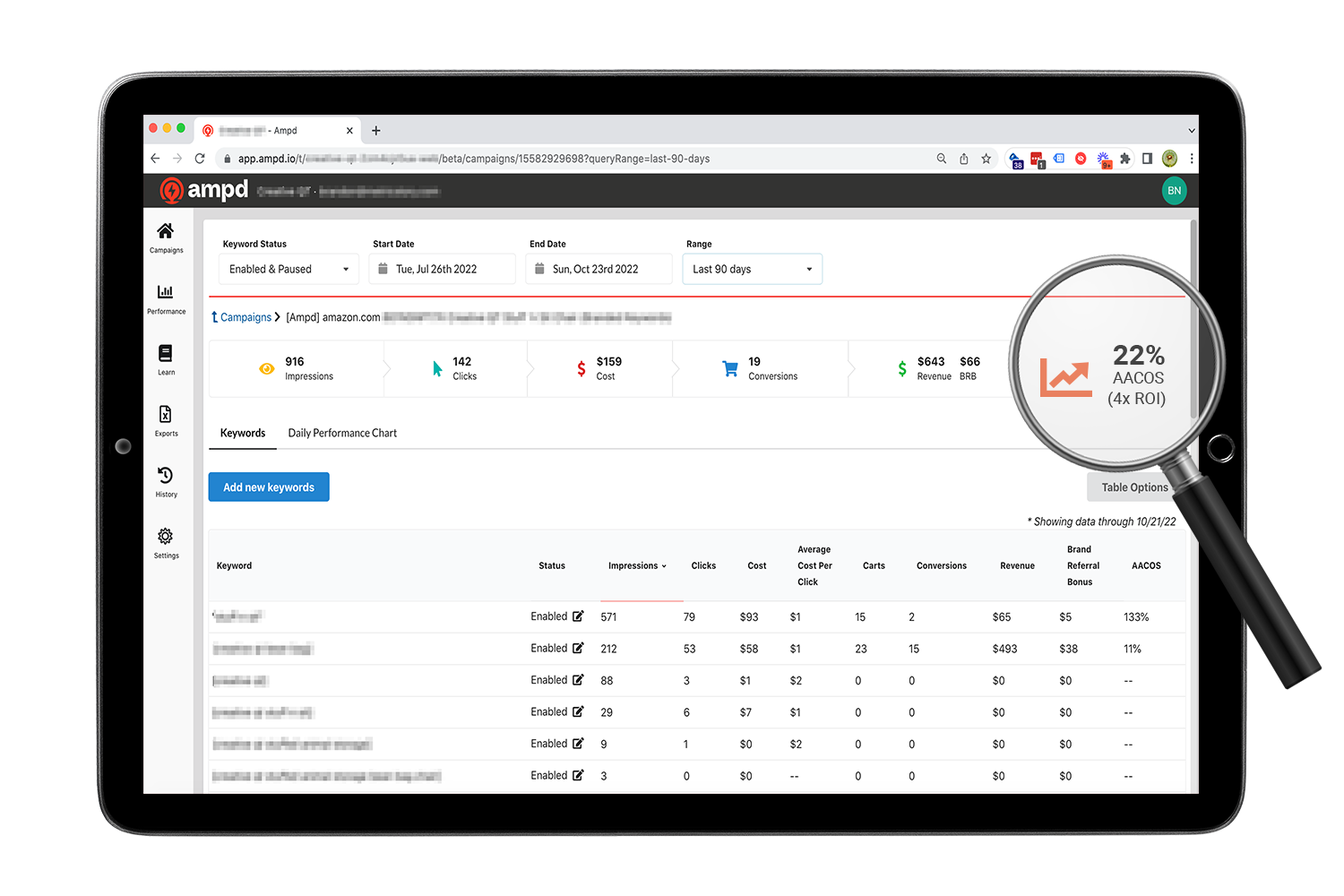Viewport: 1344px width, 896px height.
Task: Open the extension with the 9+ badge
Action: (x=1104, y=159)
